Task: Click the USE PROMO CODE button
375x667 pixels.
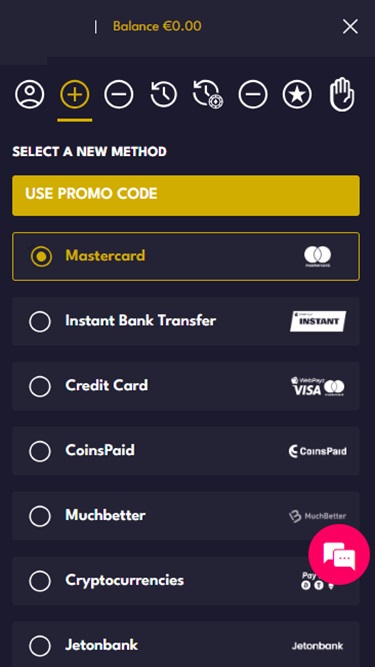Action: tap(186, 195)
